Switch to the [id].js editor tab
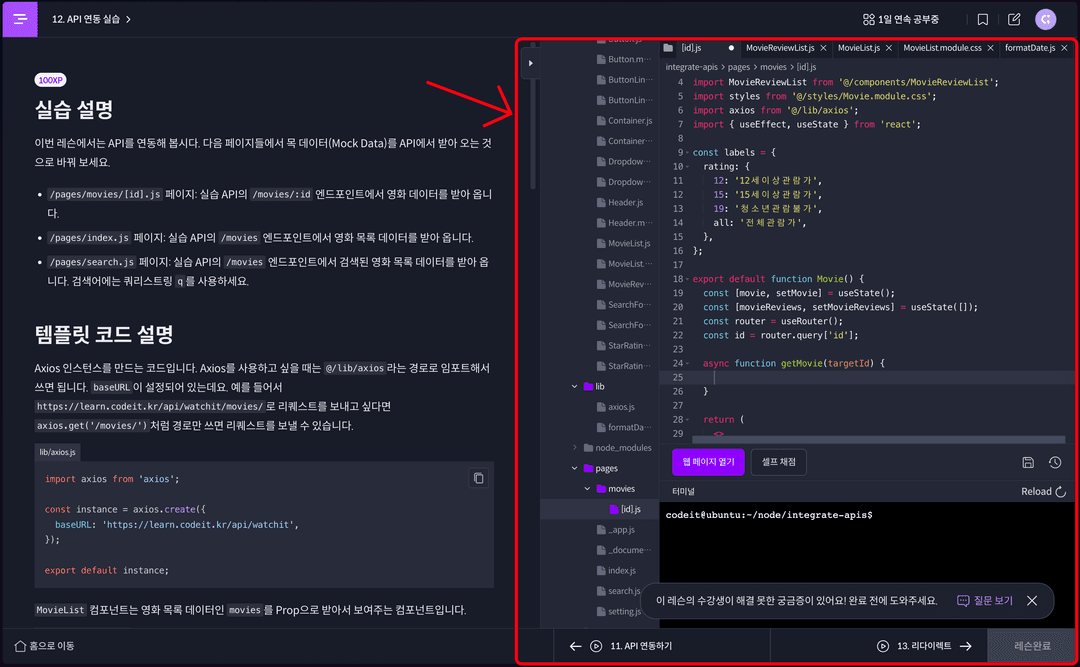Screen dimensions: 1080x667 point(691,48)
